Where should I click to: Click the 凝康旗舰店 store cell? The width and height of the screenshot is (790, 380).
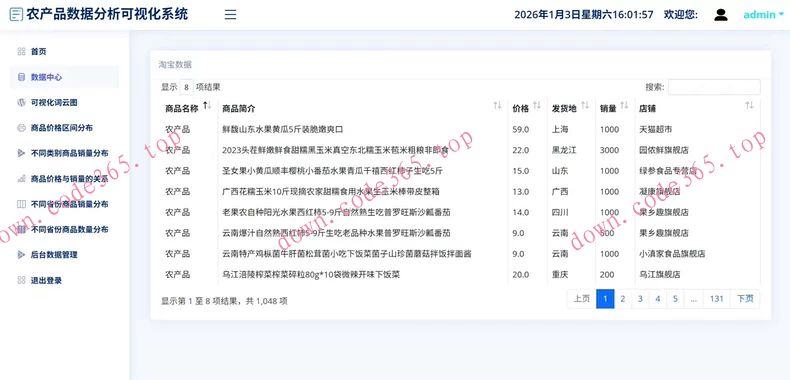[660, 192]
